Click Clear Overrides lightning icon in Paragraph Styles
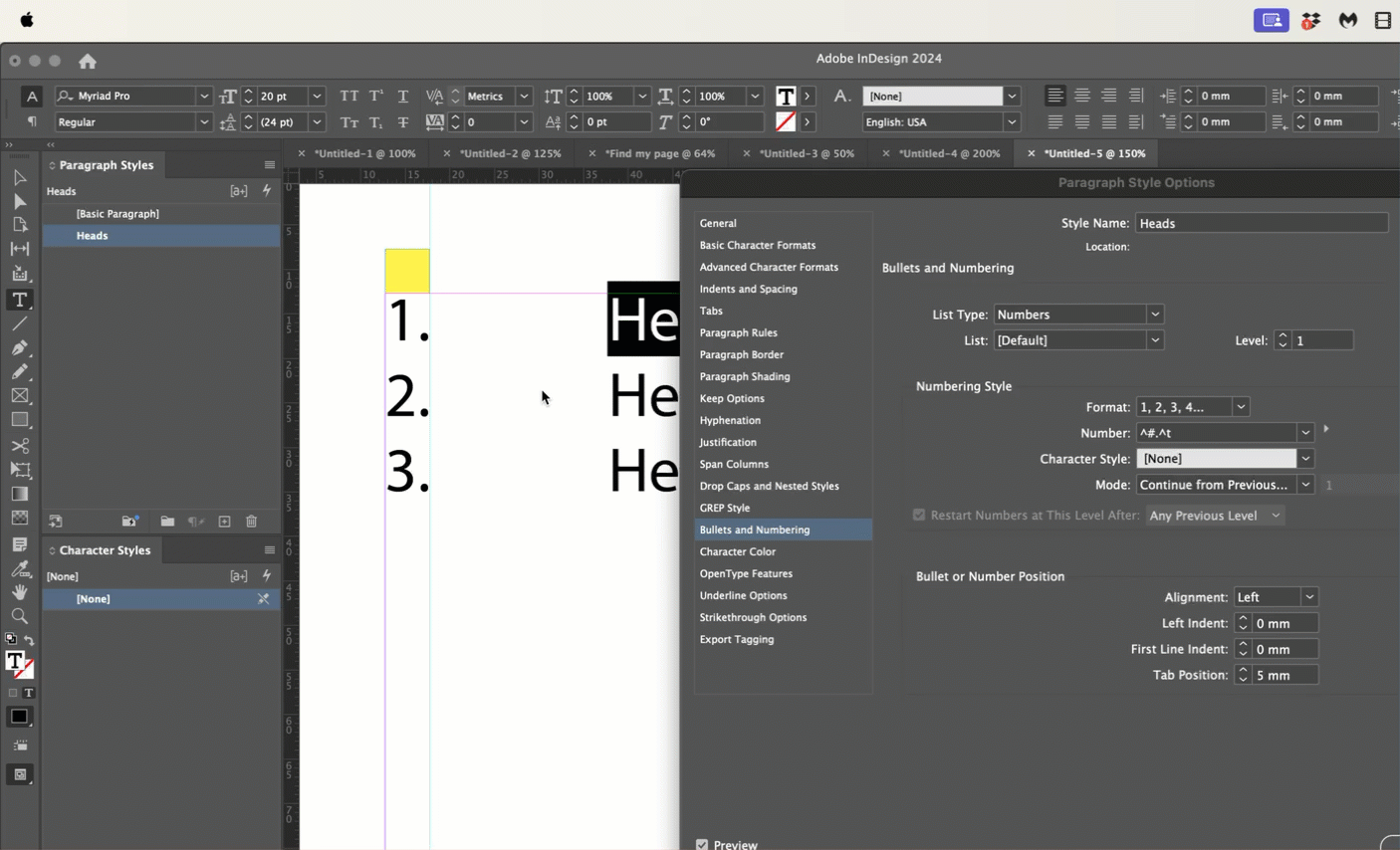This screenshot has height=850, width=1400. [267, 190]
